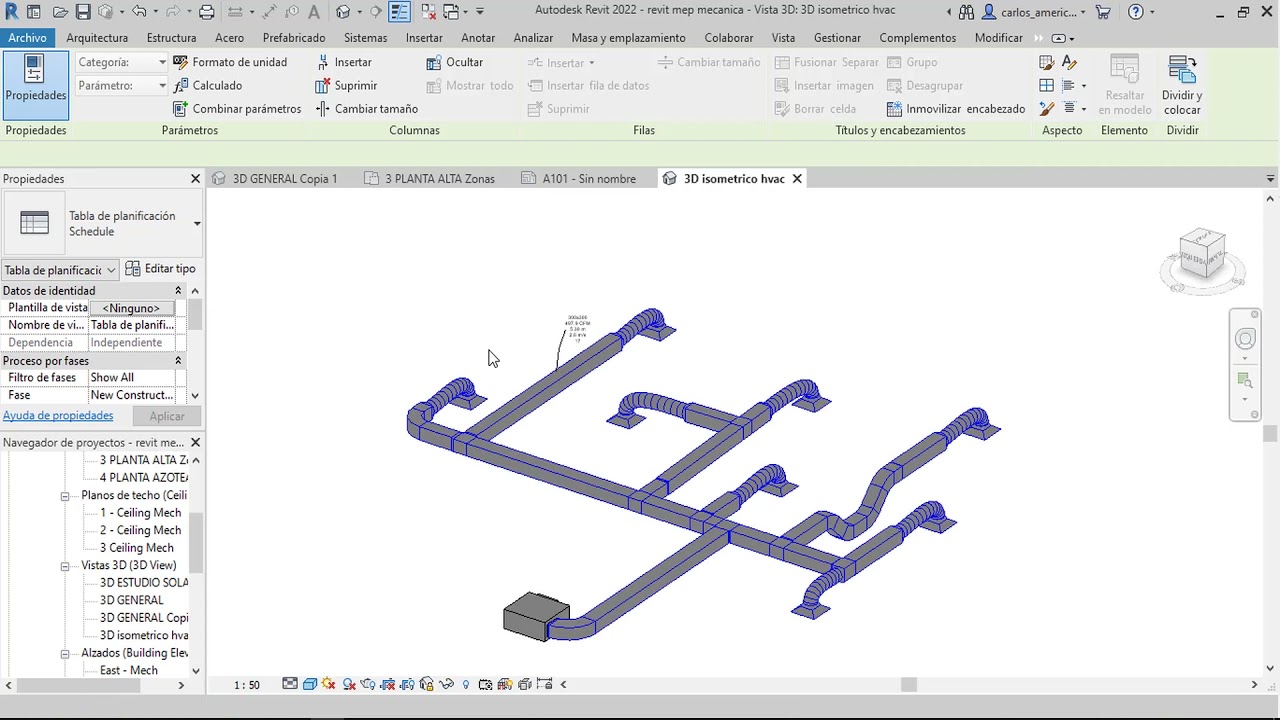Click Dividir y colocar button
The width and height of the screenshot is (1280, 720).
1182,85
